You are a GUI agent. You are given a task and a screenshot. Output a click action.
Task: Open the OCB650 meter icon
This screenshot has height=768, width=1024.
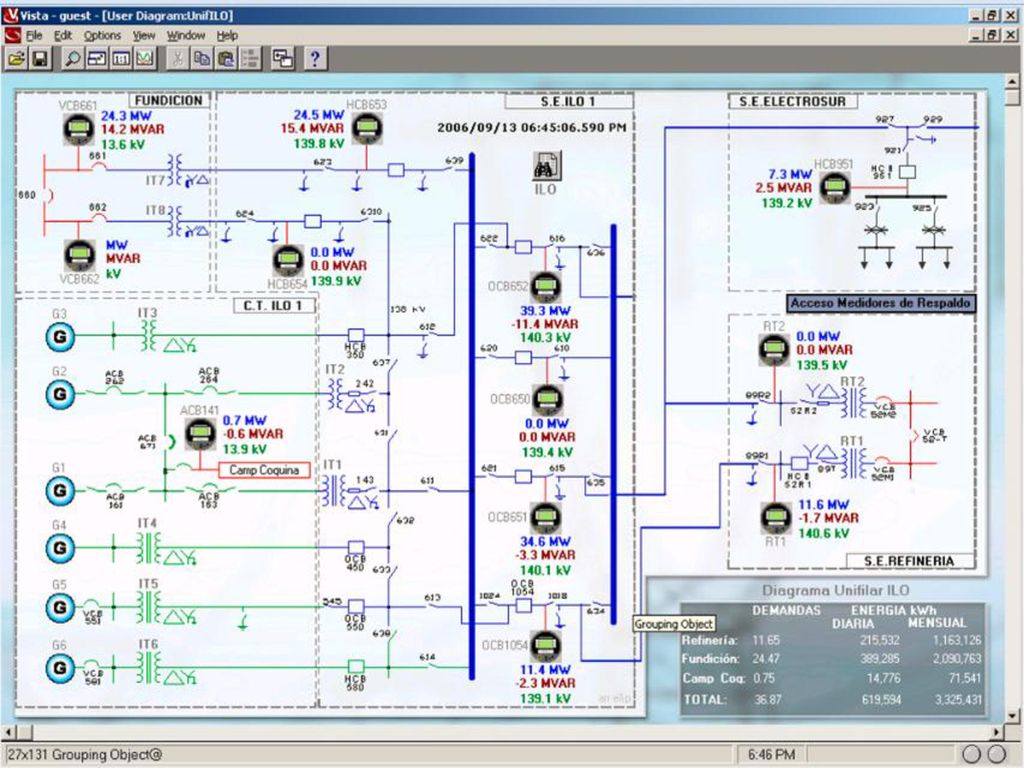(548, 399)
